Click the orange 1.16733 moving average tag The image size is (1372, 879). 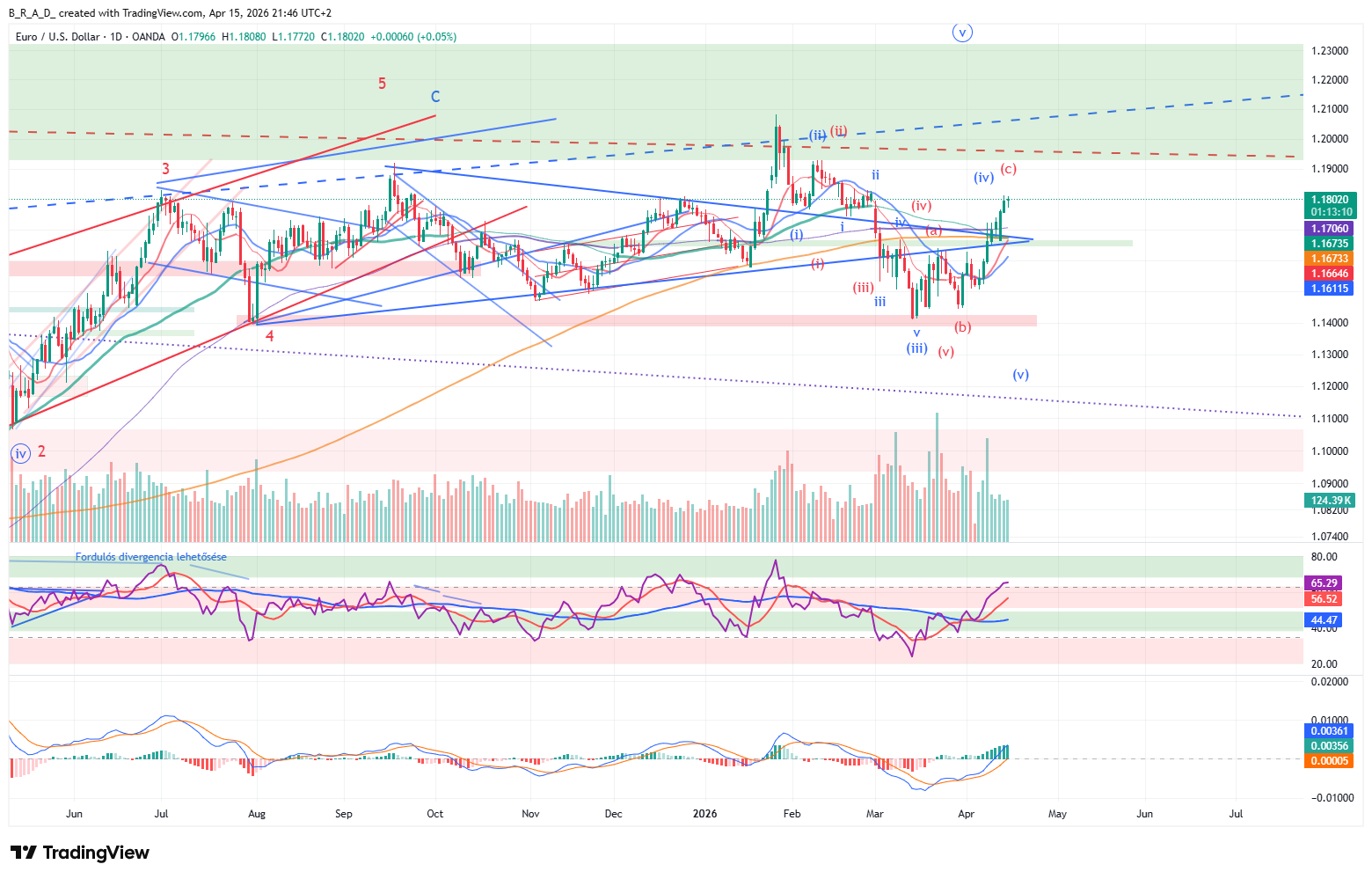[x=1331, y=259]
